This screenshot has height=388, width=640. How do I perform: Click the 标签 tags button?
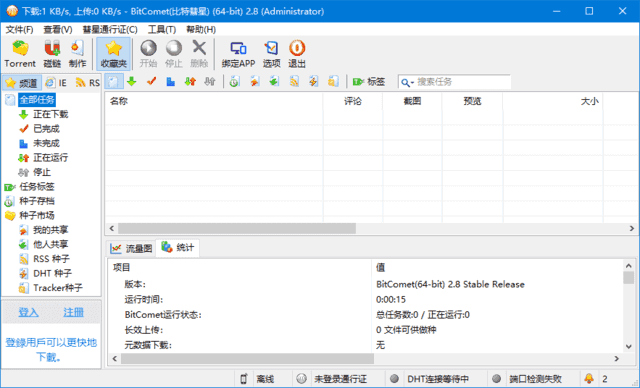pos(369,82)
